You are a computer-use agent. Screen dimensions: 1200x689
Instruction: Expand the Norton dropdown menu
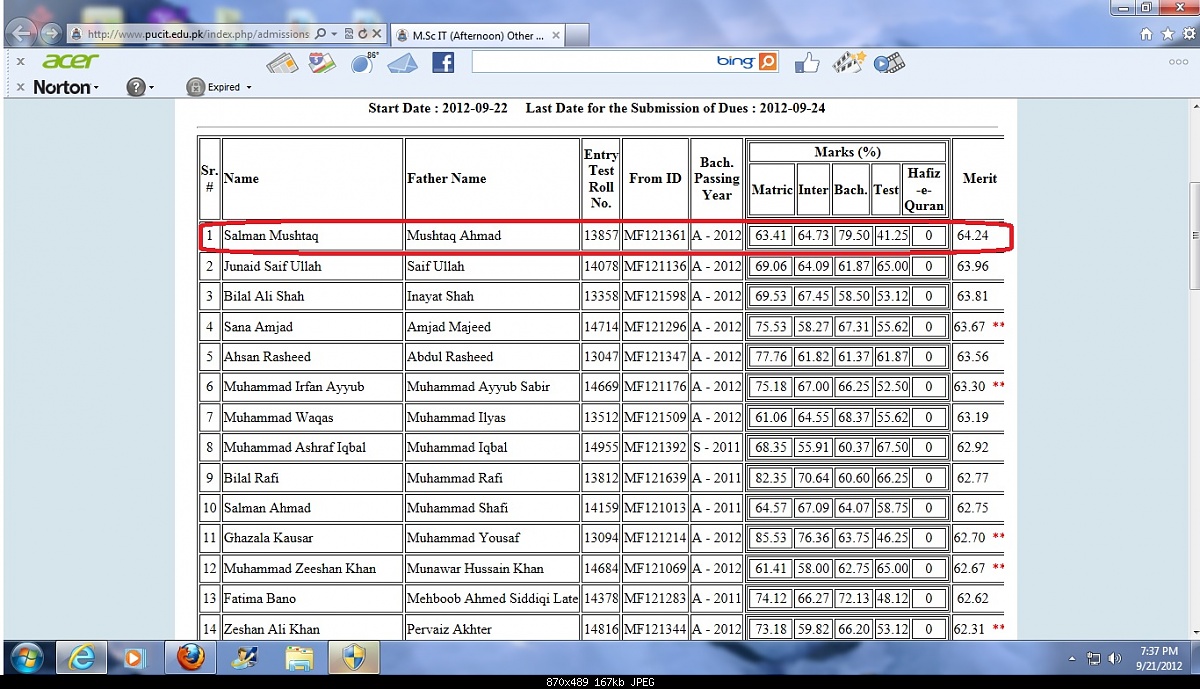click(x=66, y=88)
